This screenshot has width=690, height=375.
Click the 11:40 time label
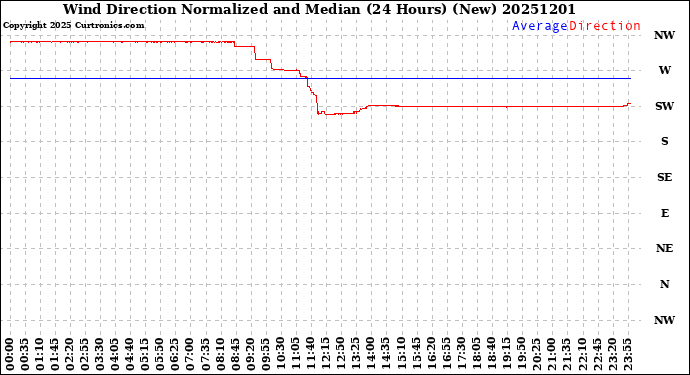pyautogui.click(x=310, y=354)
